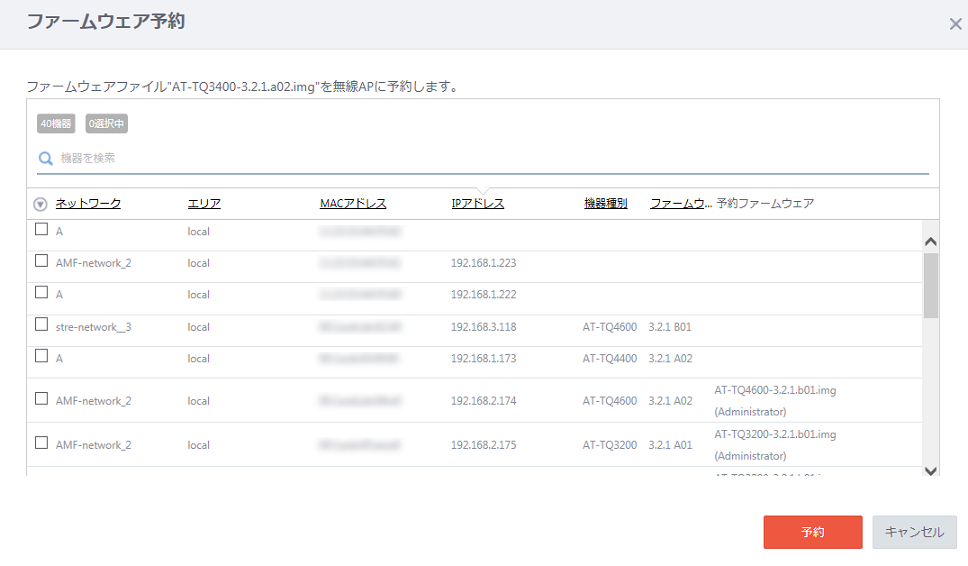Screen dimensions: 968x566
Task: Click AT-TQ4400 device type cell
Action: pyautogui.click(x=609, y=359)
